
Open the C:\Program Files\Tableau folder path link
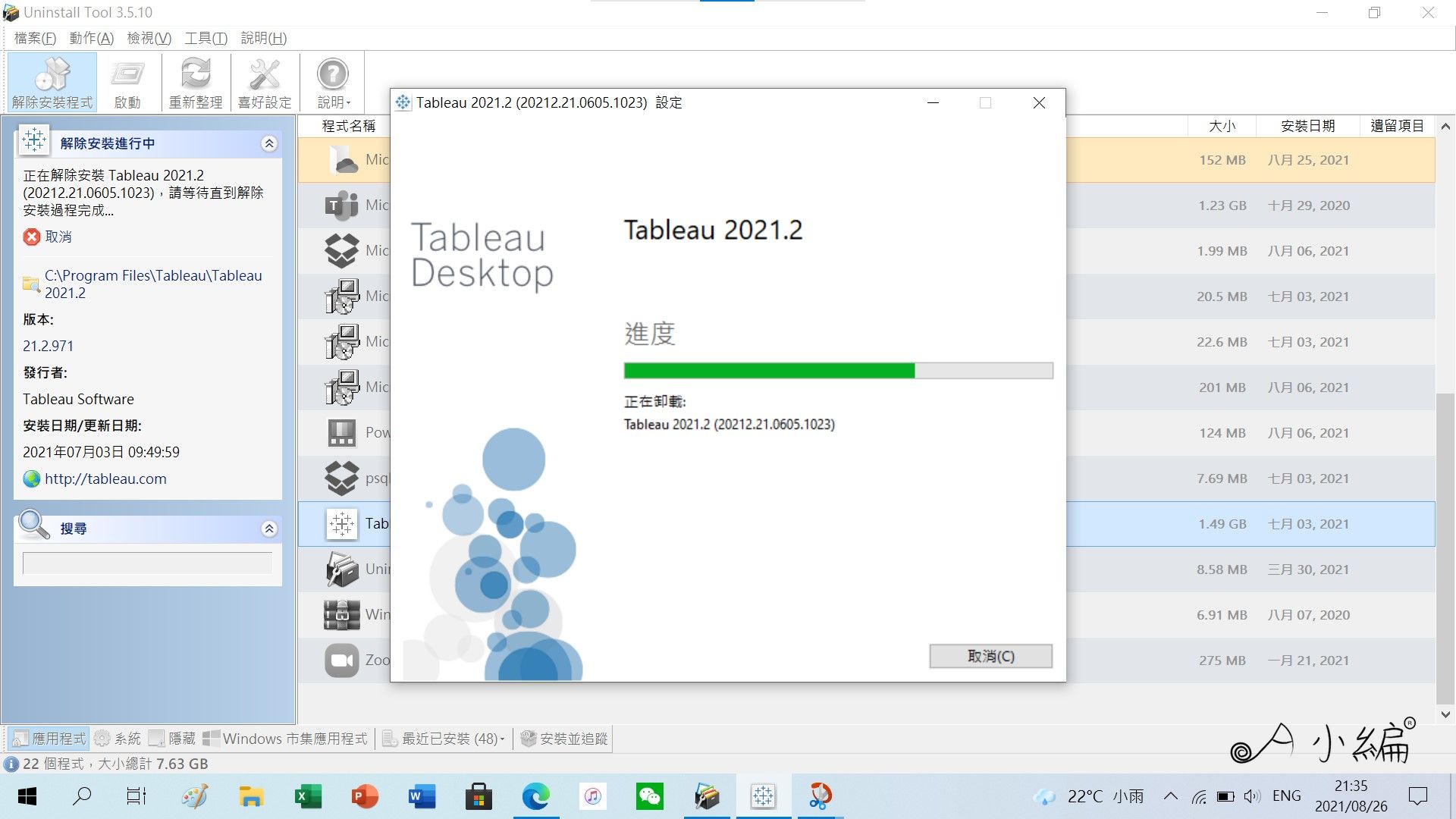tap(153, 284)
